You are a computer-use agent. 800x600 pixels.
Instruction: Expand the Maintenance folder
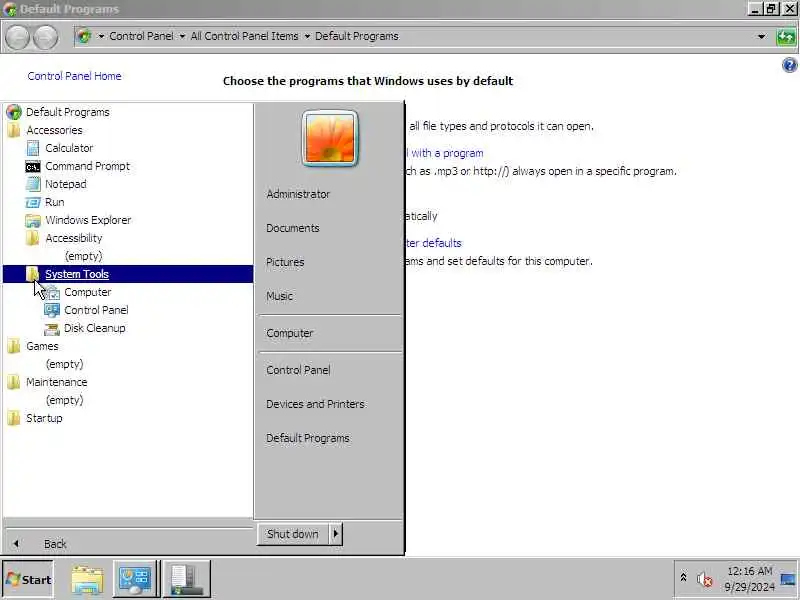coord(56,382)
